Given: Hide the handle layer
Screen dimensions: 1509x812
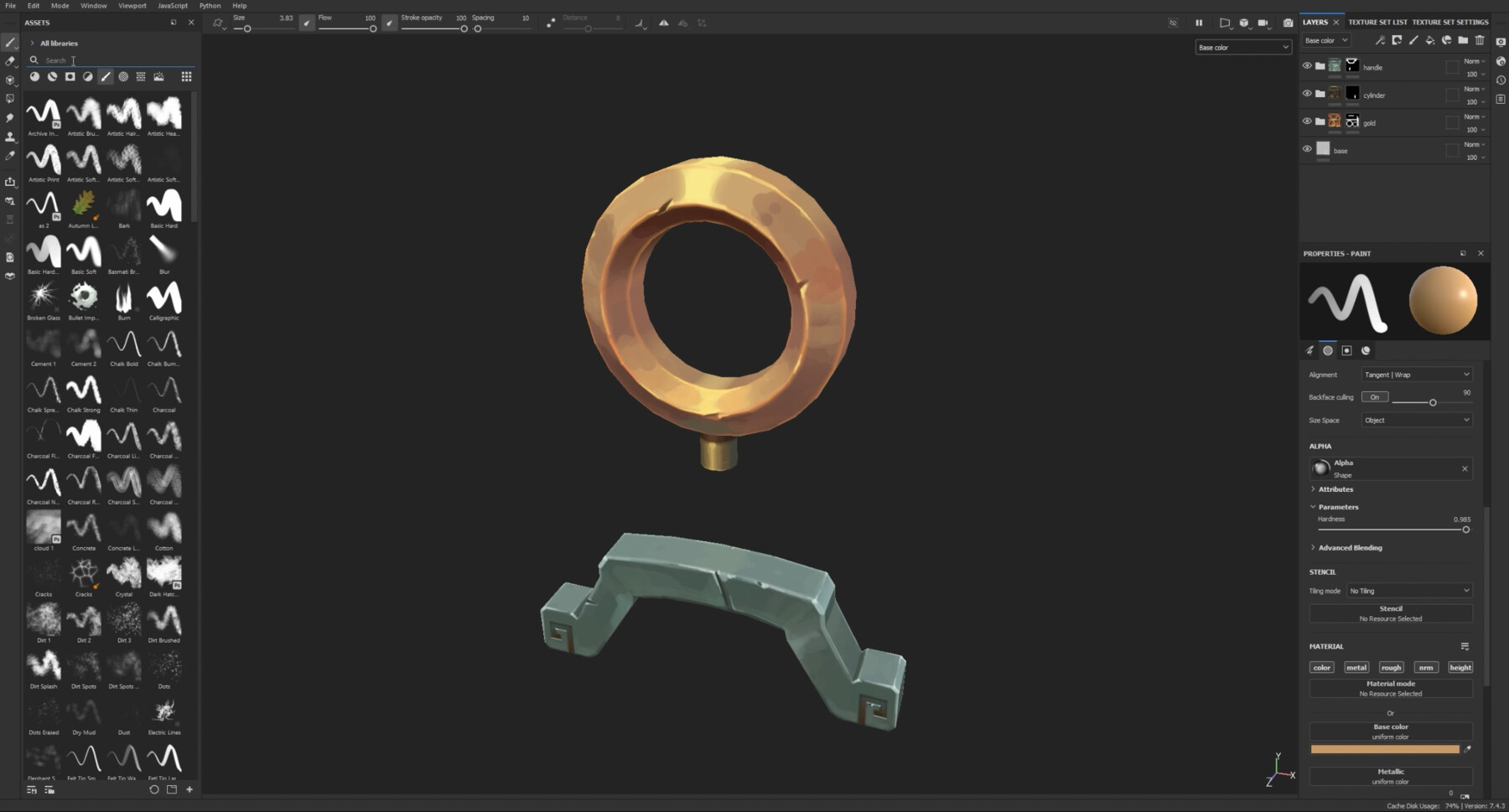Looking at the screenshot, I should click(1307, 65).
